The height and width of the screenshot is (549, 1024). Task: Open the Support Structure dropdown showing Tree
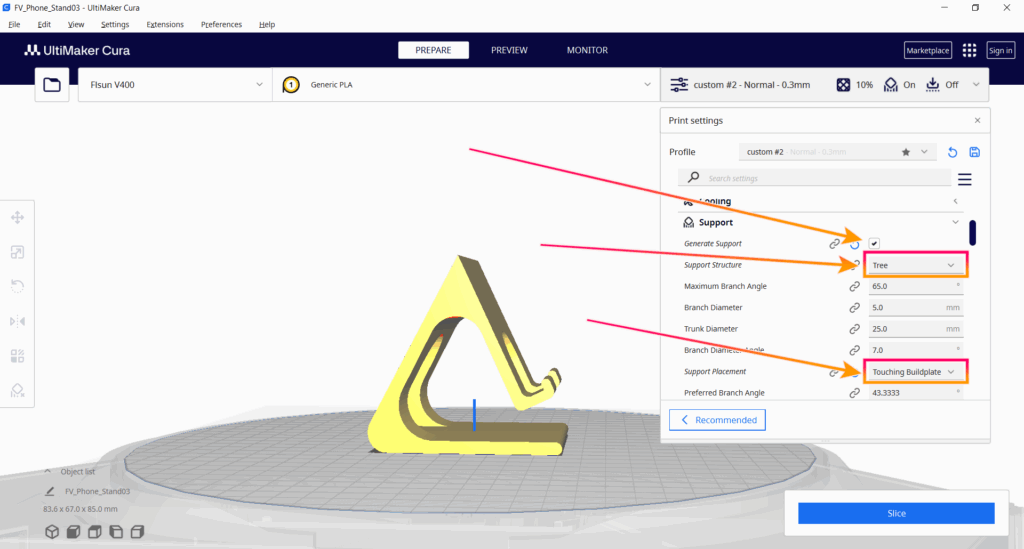(914, 265)
